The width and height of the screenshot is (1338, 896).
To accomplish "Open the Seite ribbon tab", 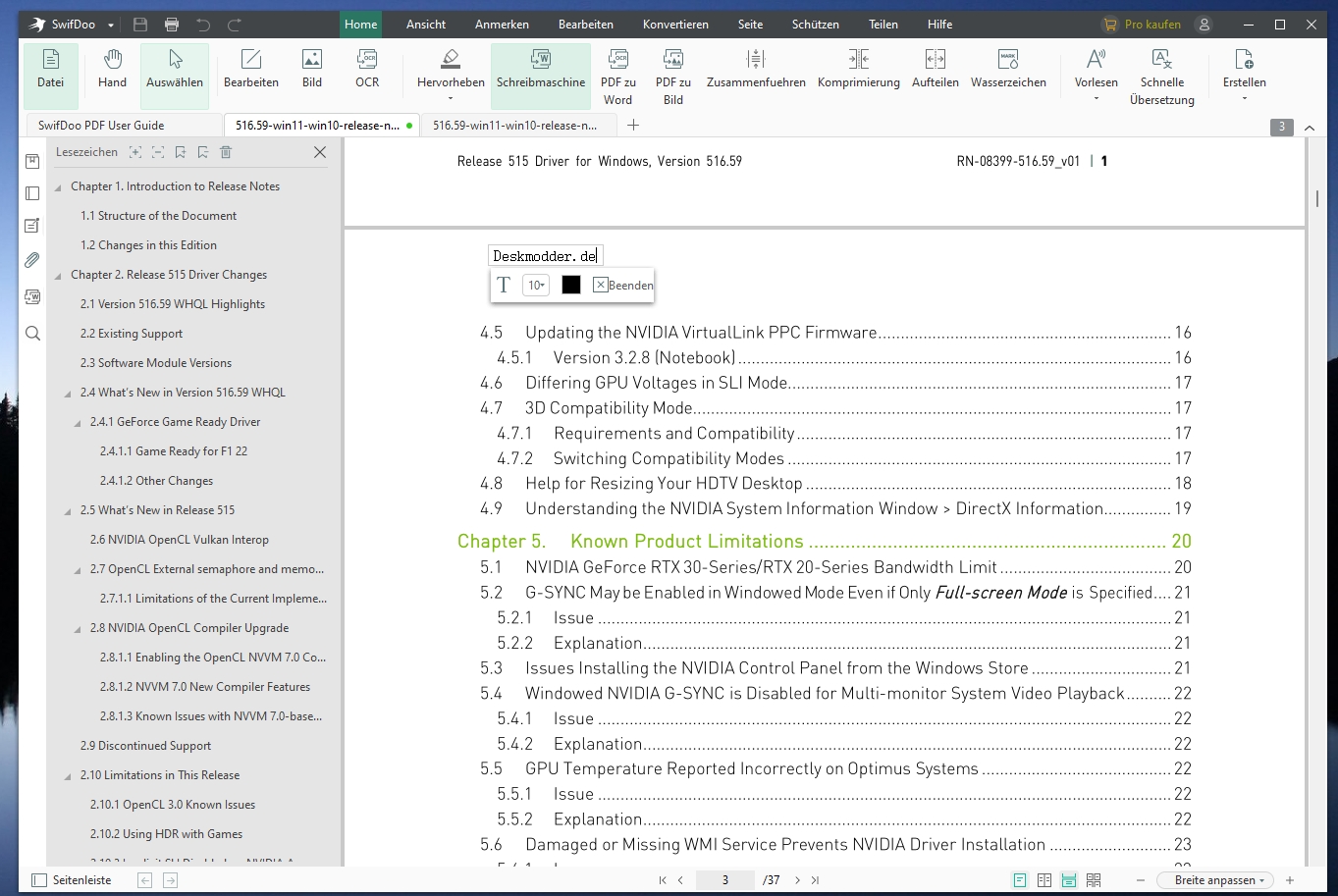I will (750, 25).
